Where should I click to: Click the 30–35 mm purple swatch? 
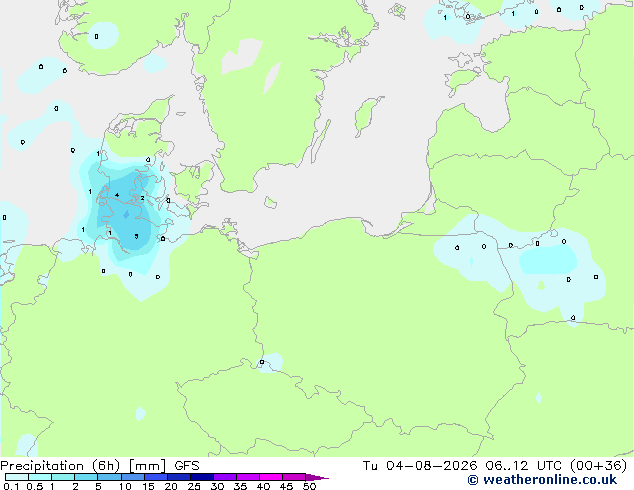(224, 477)
